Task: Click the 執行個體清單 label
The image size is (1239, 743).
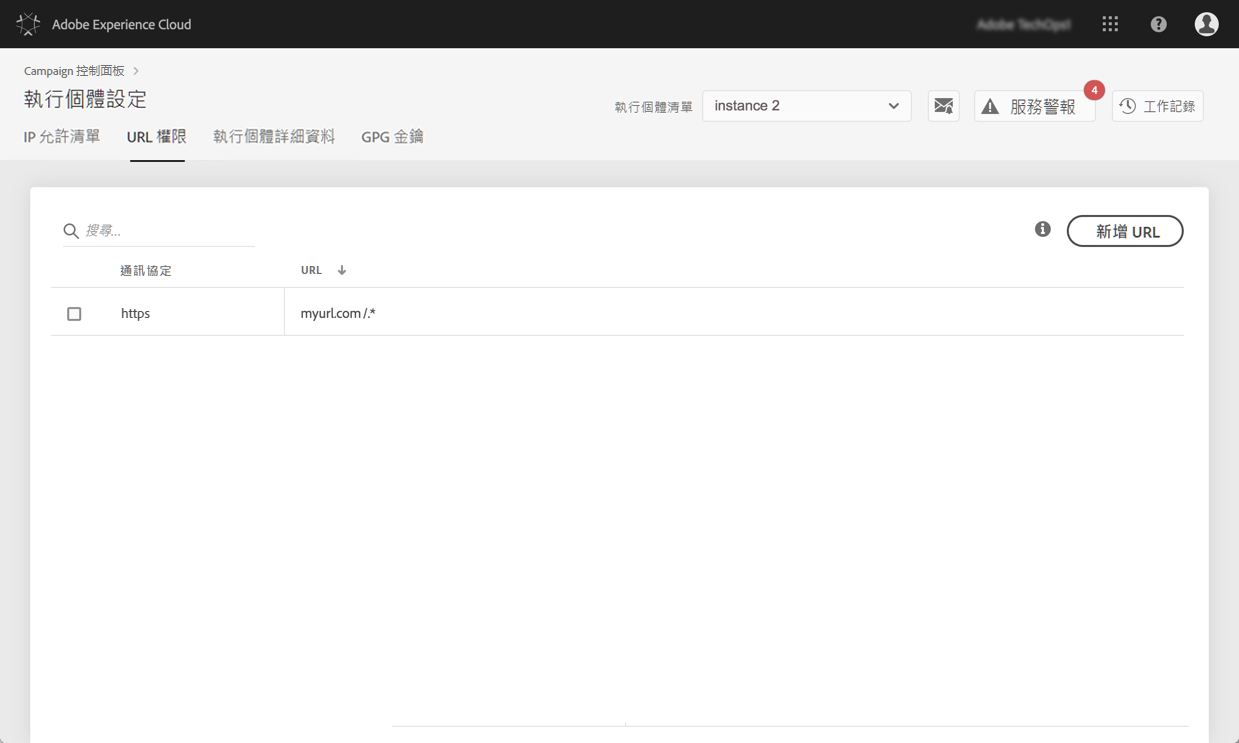Action: [653, 107]
